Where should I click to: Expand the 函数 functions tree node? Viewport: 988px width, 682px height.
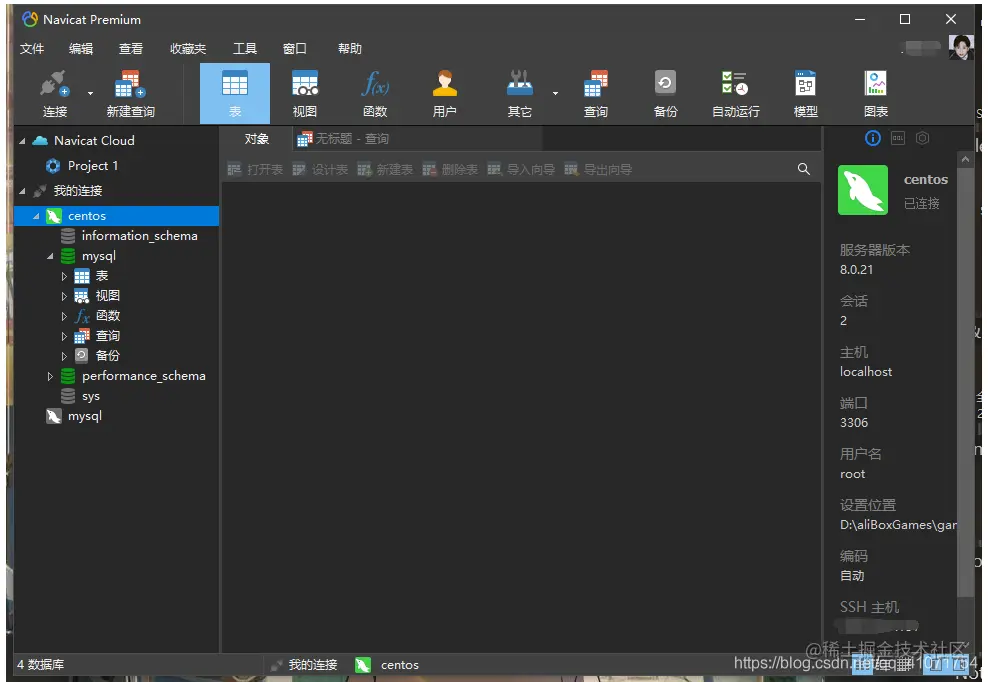(x=64, y=316)
